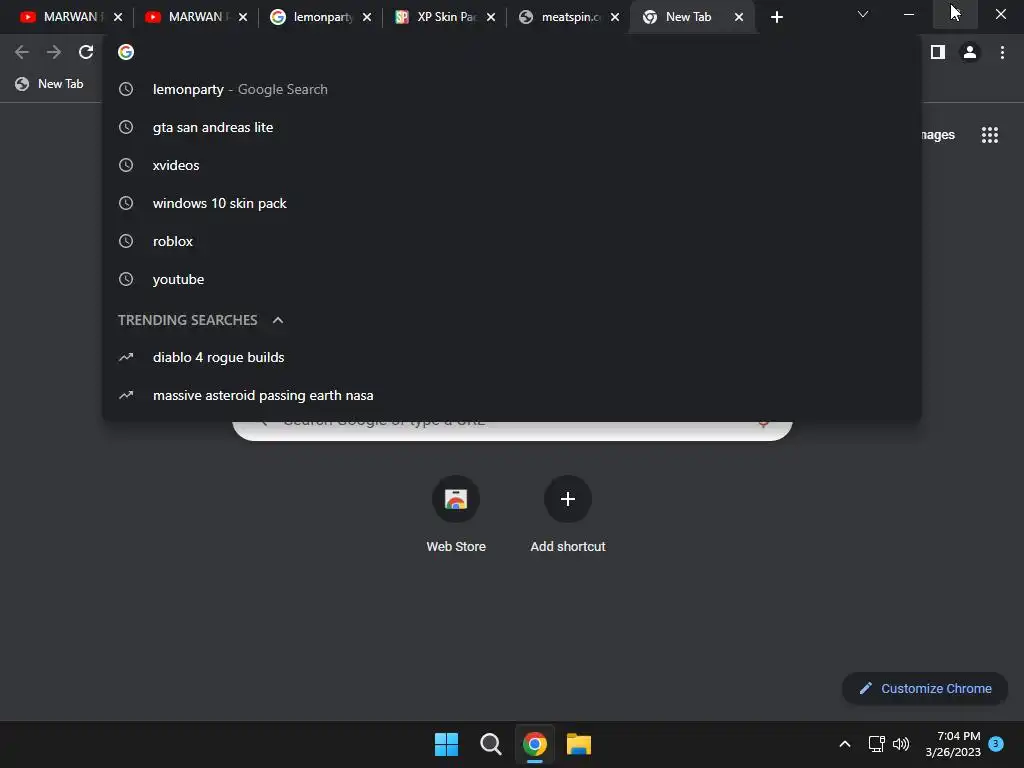Image resolution: width=1024 pixels, height=768 pixels.
Task: Switch to the first MARWAN YouTube tab
Action: point(70,17)
